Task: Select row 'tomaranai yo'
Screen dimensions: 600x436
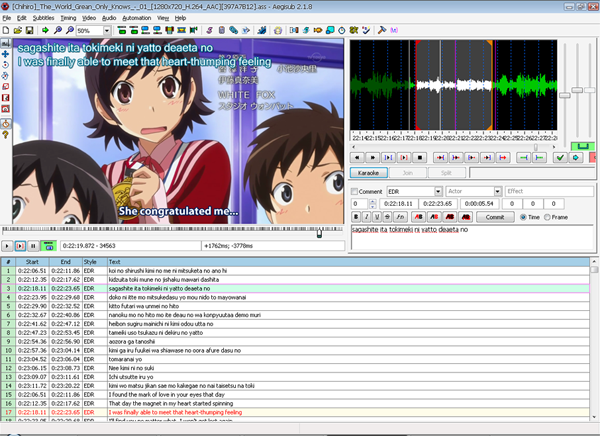Action: [x=295, y=359]
